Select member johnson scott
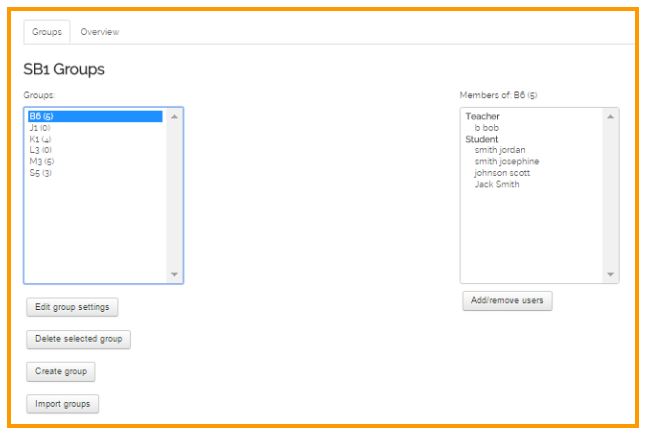This screenshot has height=436, width=646. [502, 173]
